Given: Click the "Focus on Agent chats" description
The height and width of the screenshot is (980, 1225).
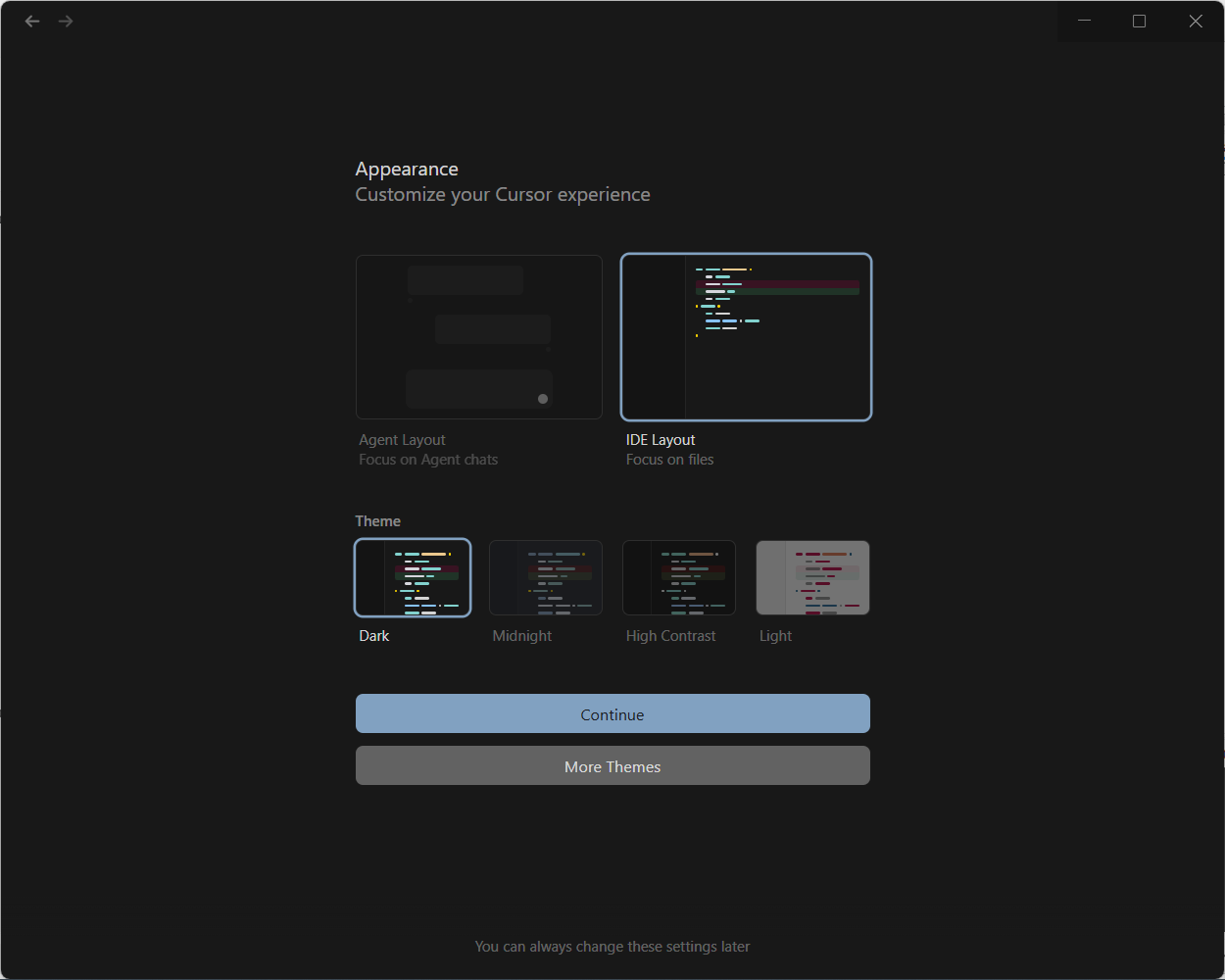Looking at the screenshot, I should pos(428,460).
